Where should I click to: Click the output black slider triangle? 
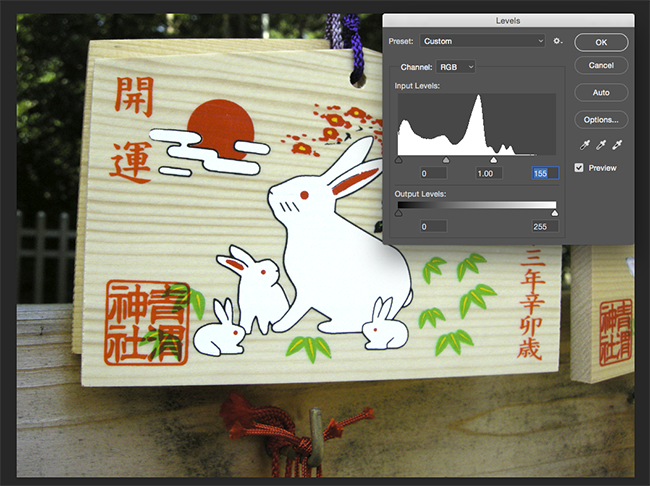tap(398, 213)
